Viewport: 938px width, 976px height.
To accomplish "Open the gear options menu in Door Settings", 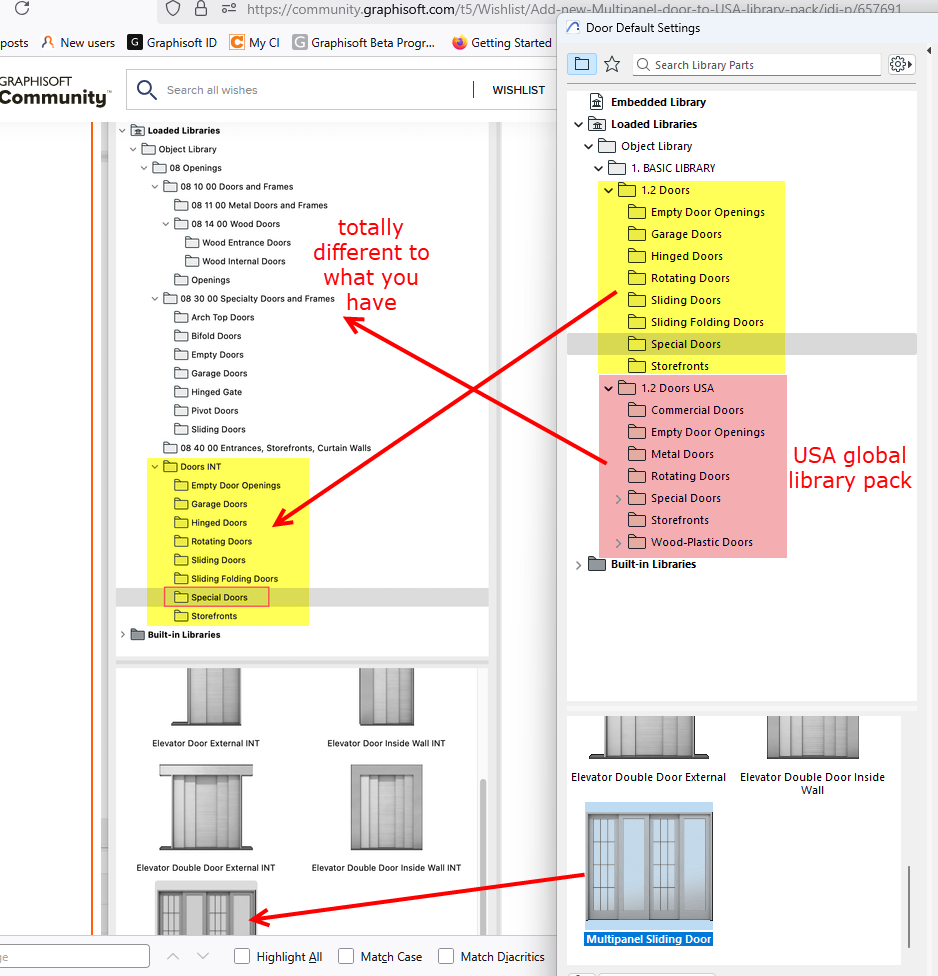I will (x=901, y=64).
